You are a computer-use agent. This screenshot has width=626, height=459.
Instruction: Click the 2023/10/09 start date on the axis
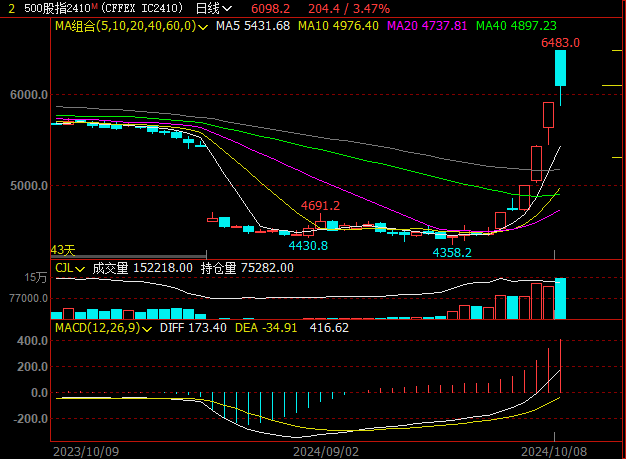tap(85, 451)
